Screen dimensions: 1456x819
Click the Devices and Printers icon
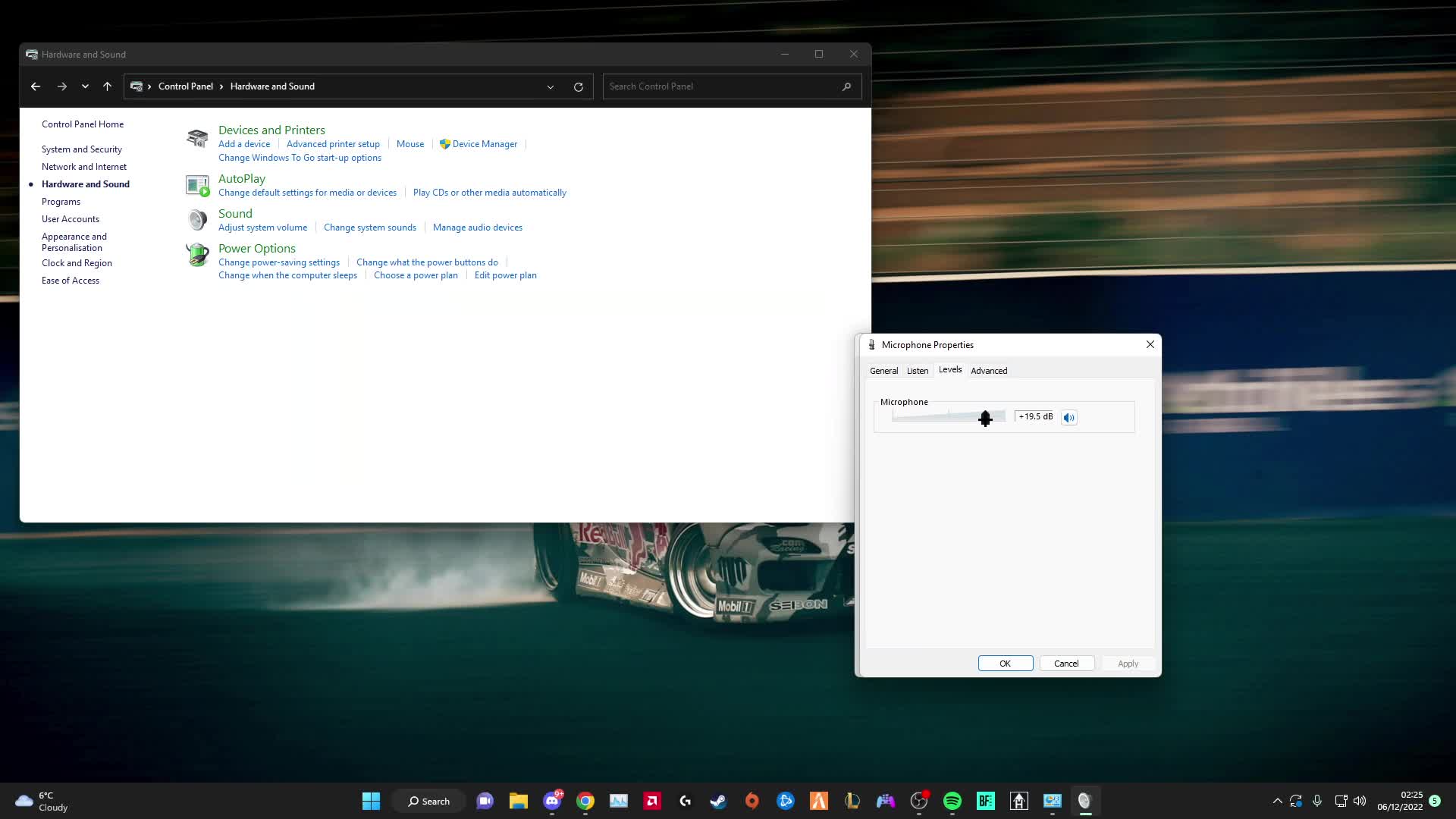[197, 138]
